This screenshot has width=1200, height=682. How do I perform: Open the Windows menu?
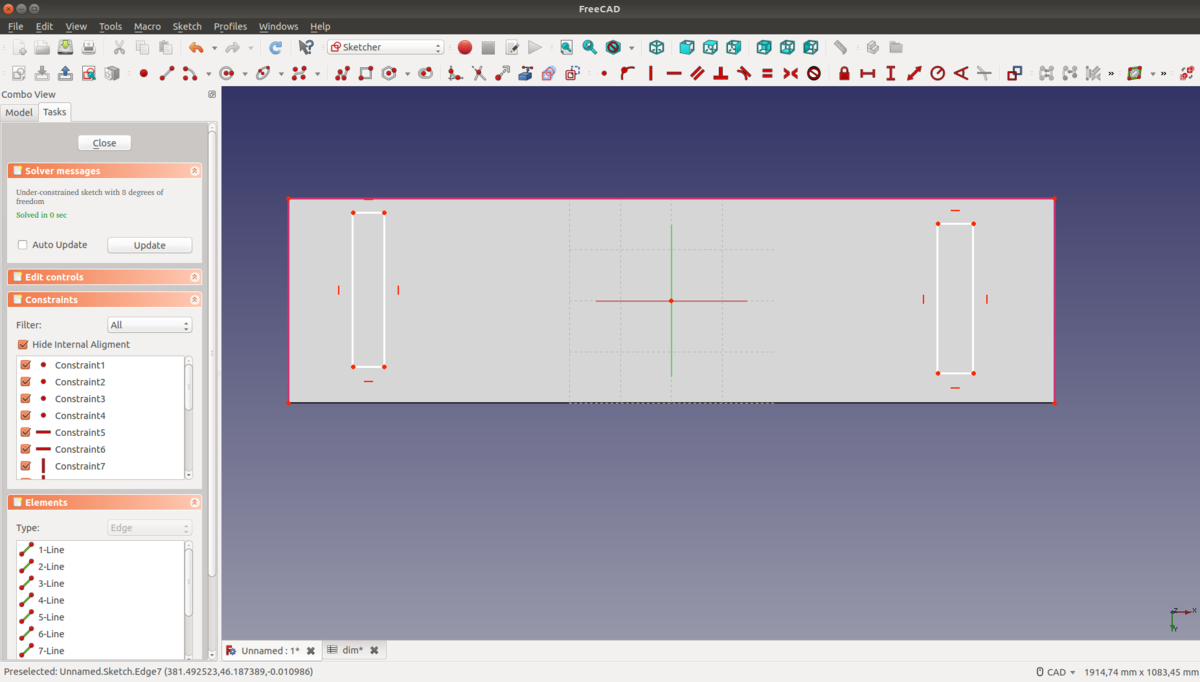click(x=278, y=26)
